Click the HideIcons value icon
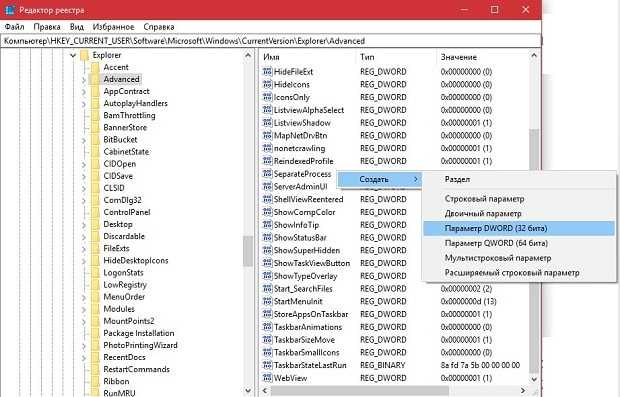 (267, 85)
